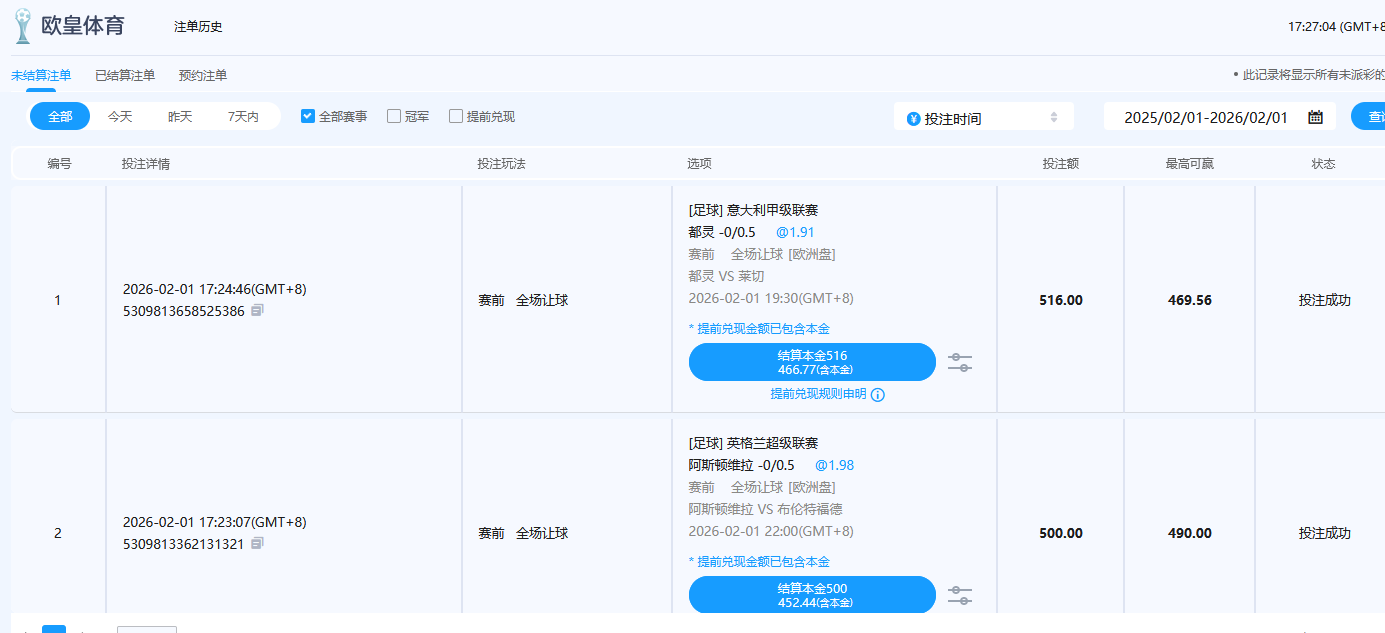Expand the 投注时间 sort dropdown
This screenshot has width=1385, height=633.
1053,118
